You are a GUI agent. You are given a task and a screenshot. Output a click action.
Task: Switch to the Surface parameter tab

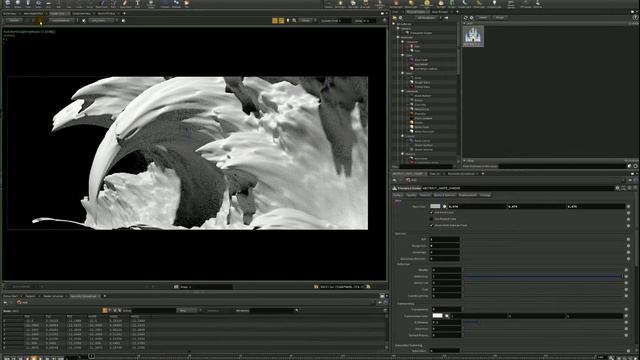click(398, 195)
